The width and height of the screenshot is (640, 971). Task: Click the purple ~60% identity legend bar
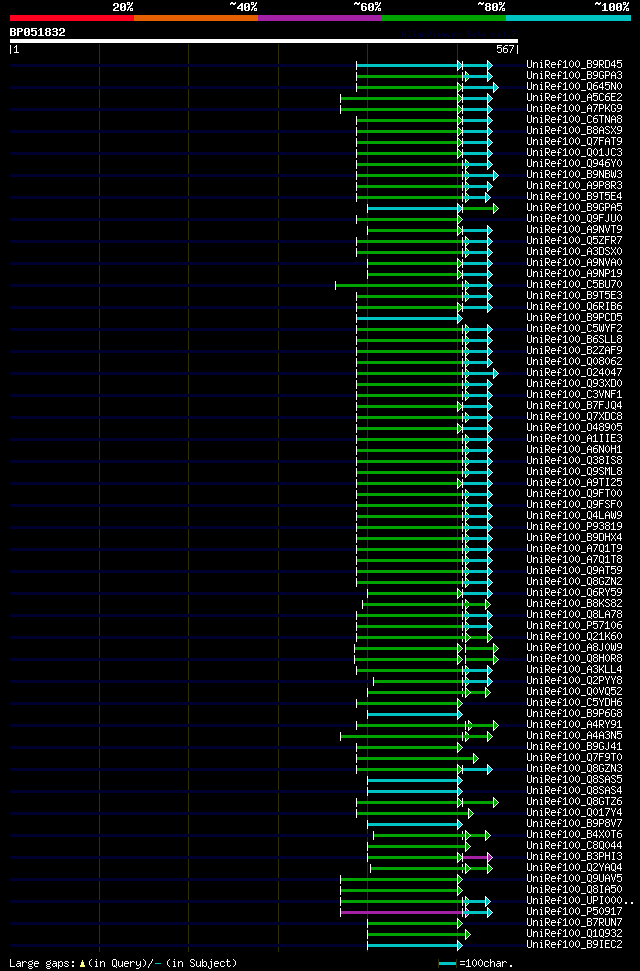320,18
